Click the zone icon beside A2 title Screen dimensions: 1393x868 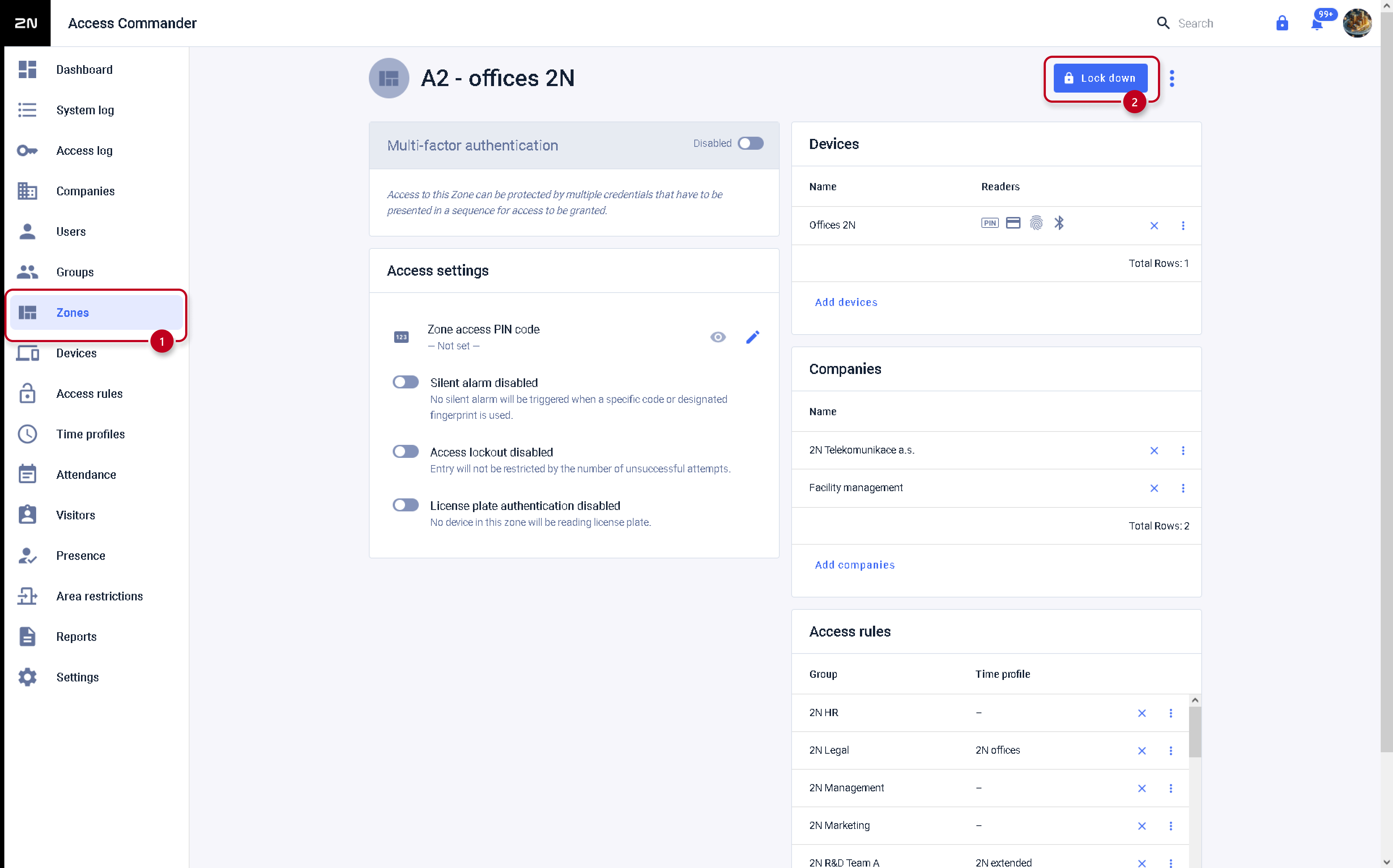(x=388, y=78)
